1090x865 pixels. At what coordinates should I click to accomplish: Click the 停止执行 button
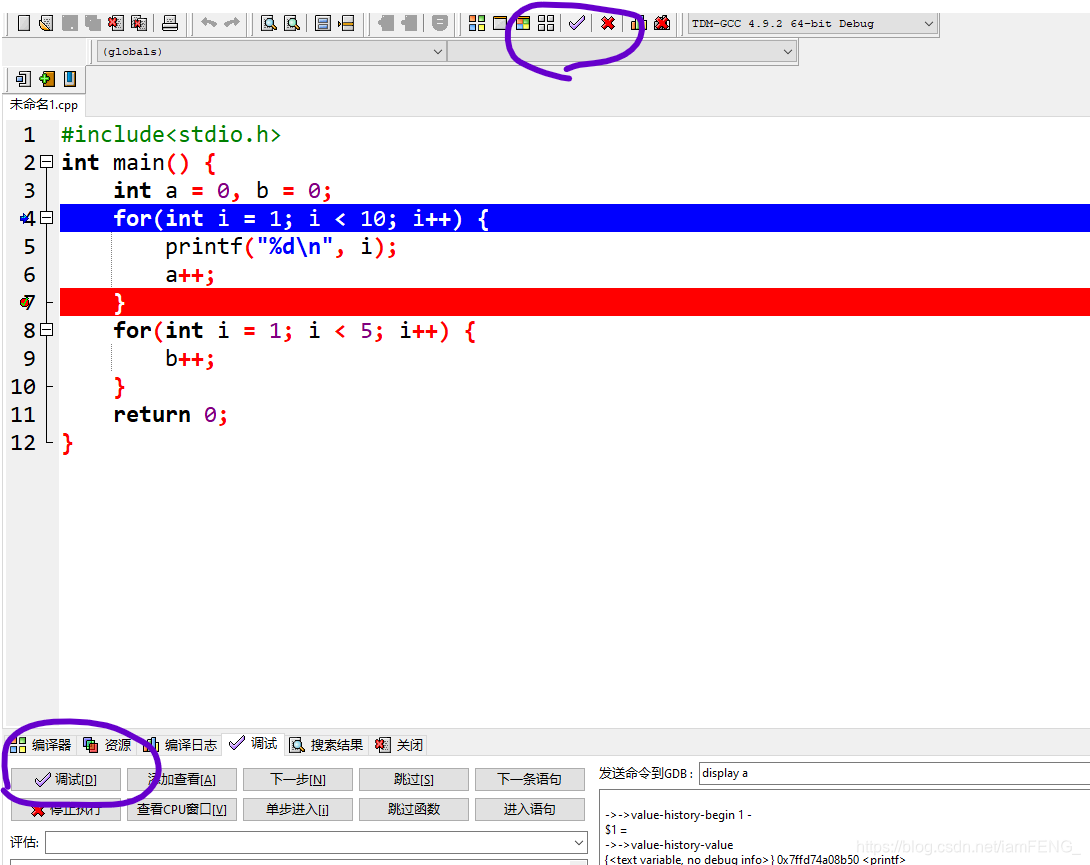[66, 809]
